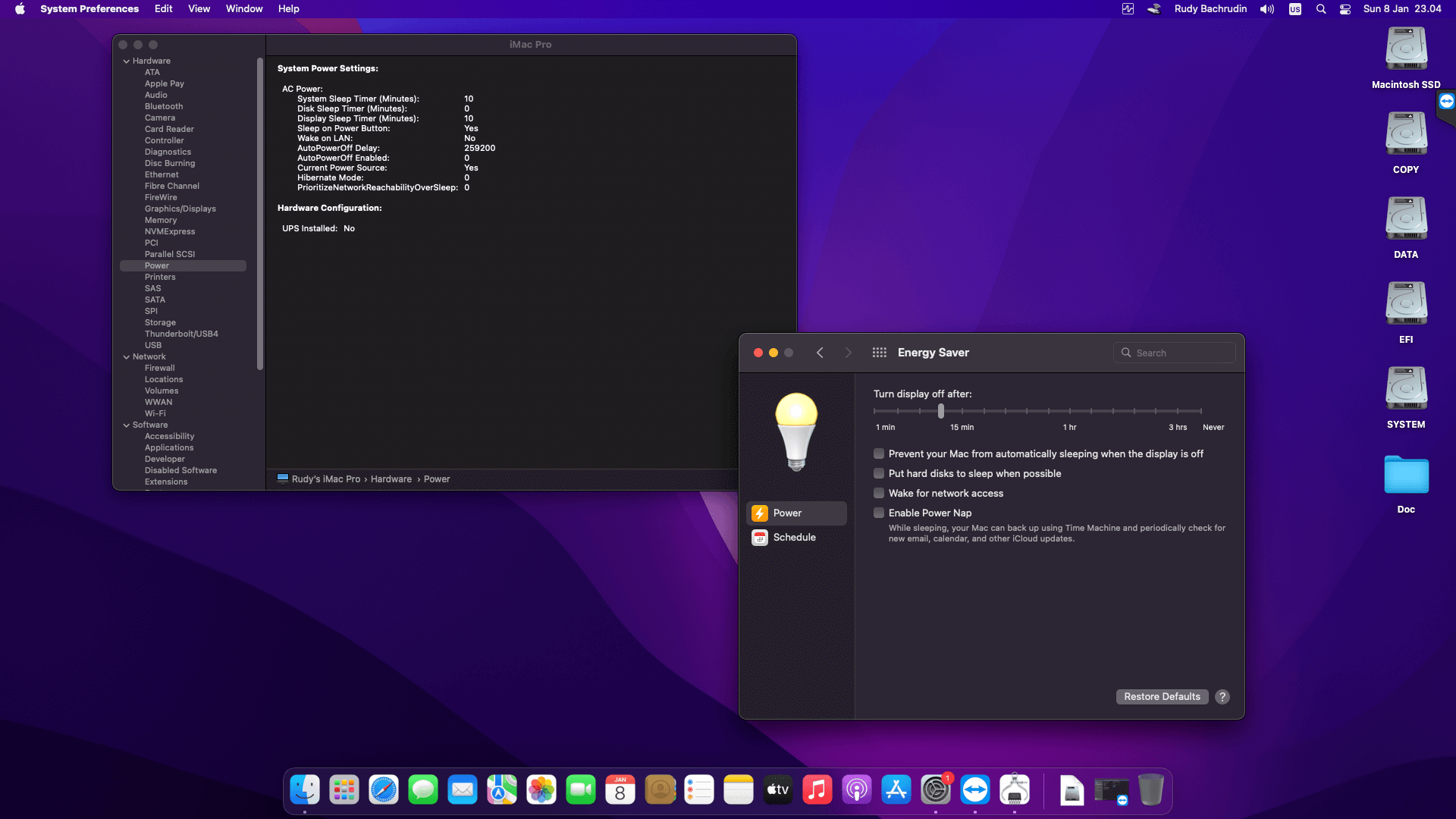
Task: Show all preferences grid in Energy Saver
Action: (880, 353)
